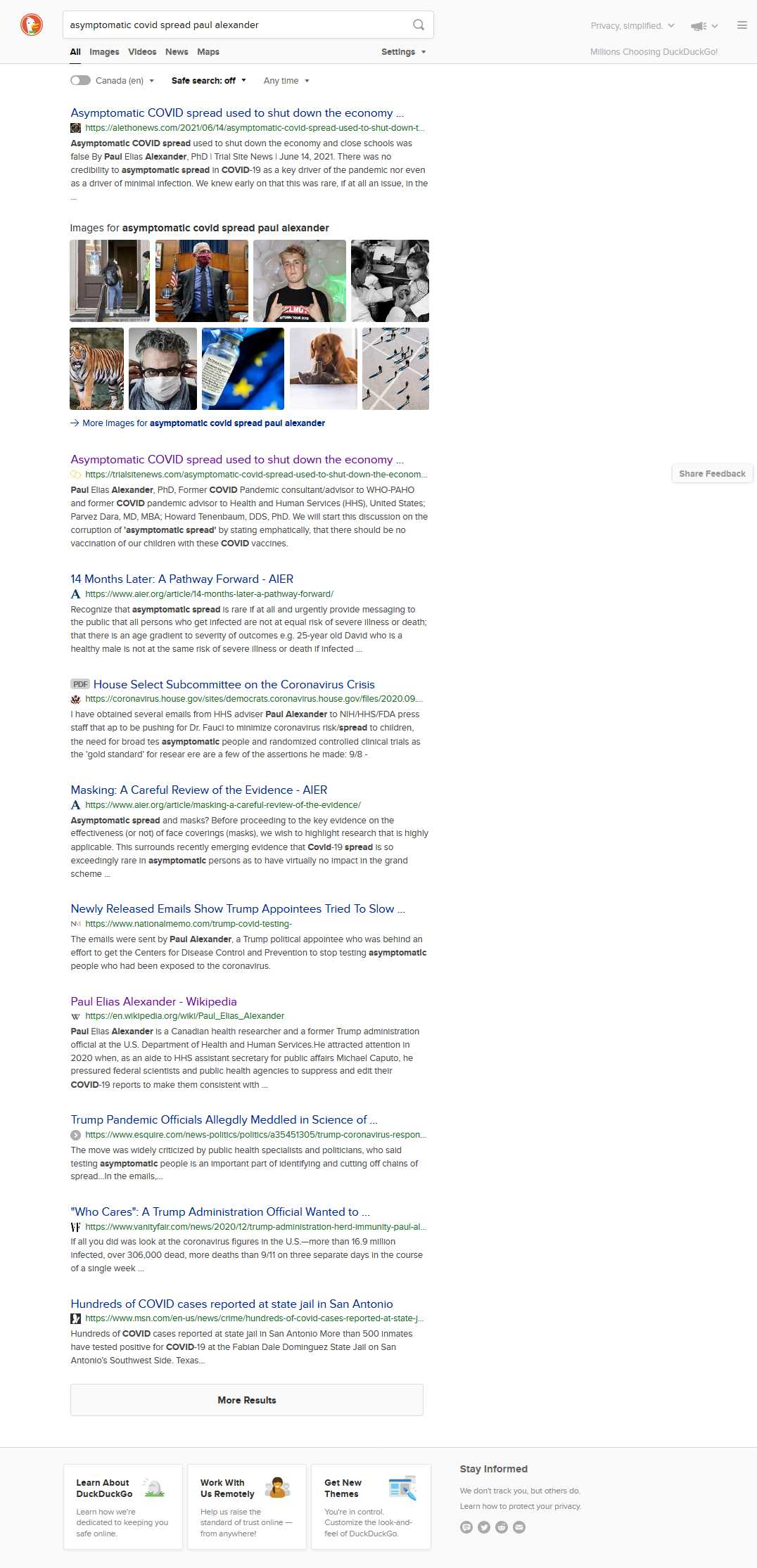
Task: Open the trialsitenews Asymptomatic COVID spread title
Action: 237,459
